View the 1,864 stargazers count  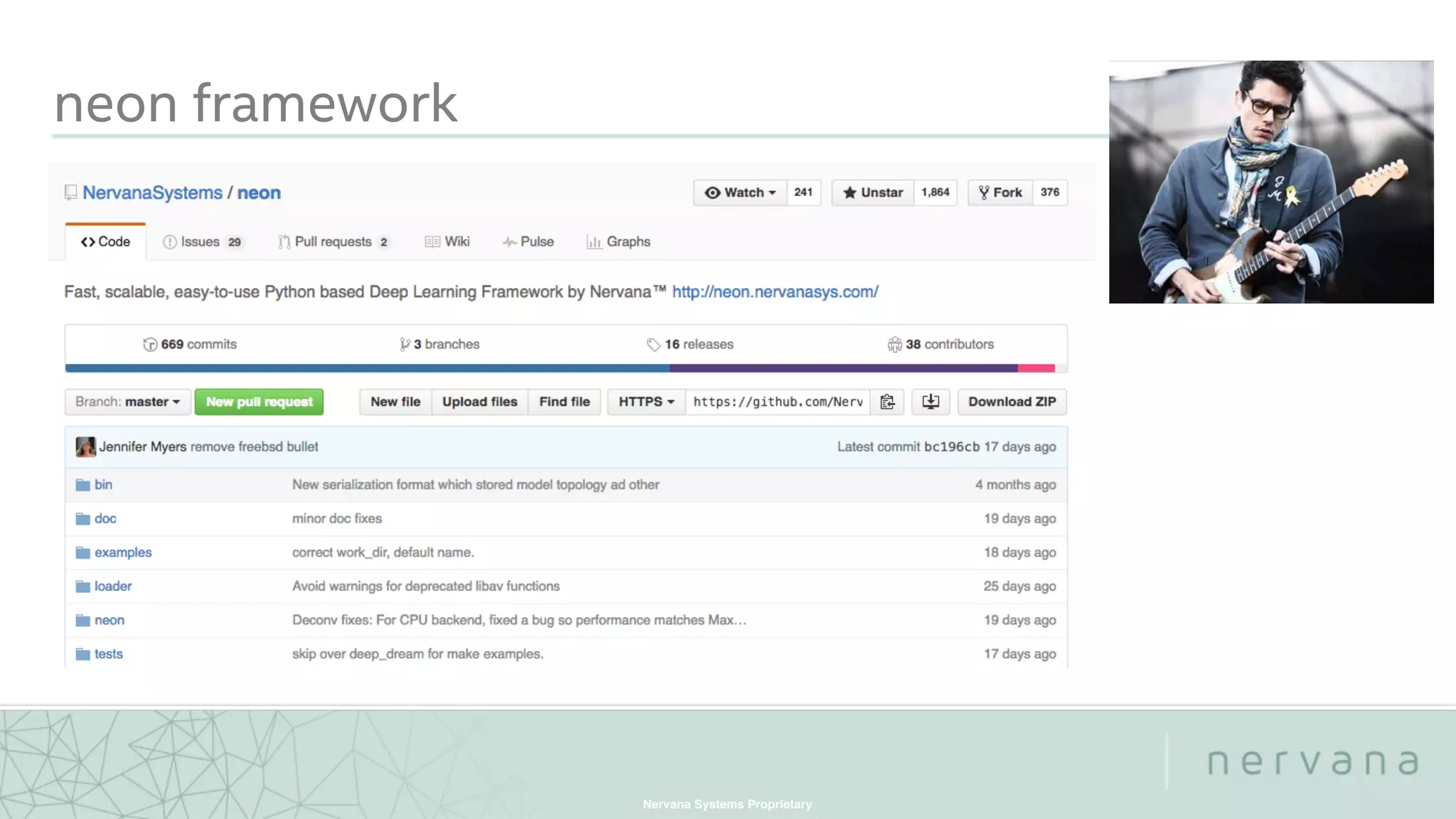[936, 193]
